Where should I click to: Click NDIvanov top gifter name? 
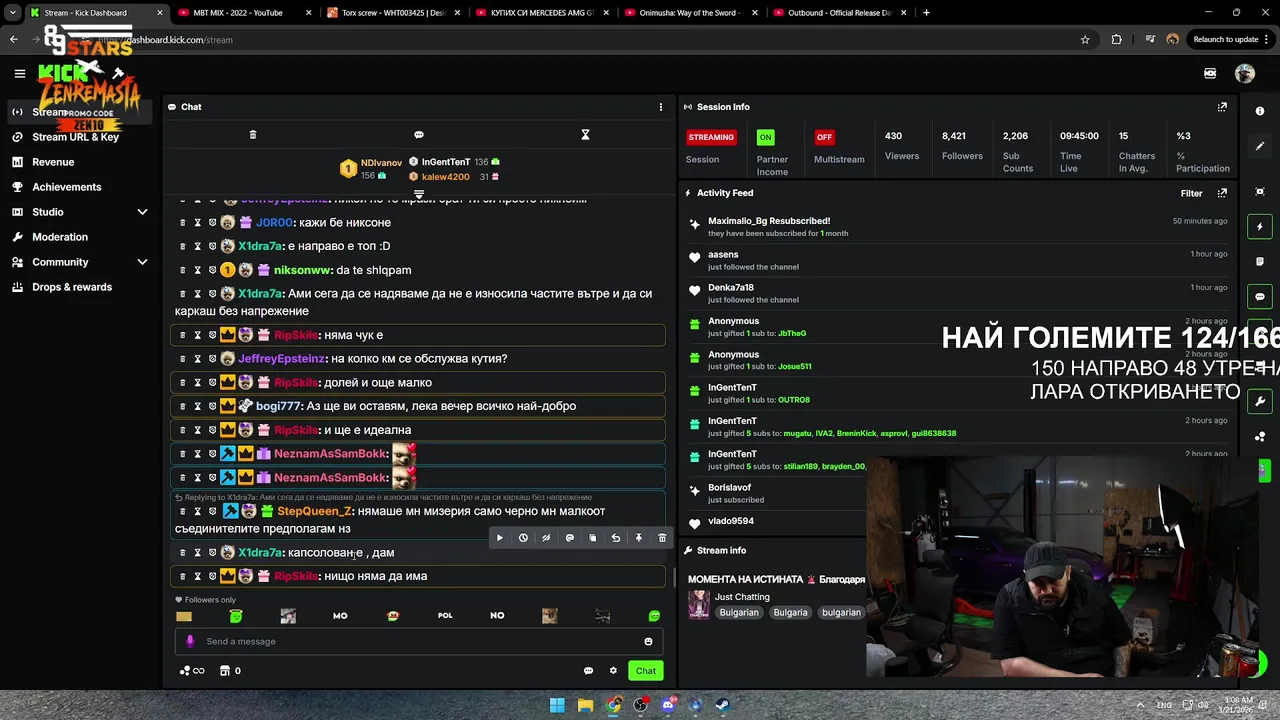coord(381,163)
